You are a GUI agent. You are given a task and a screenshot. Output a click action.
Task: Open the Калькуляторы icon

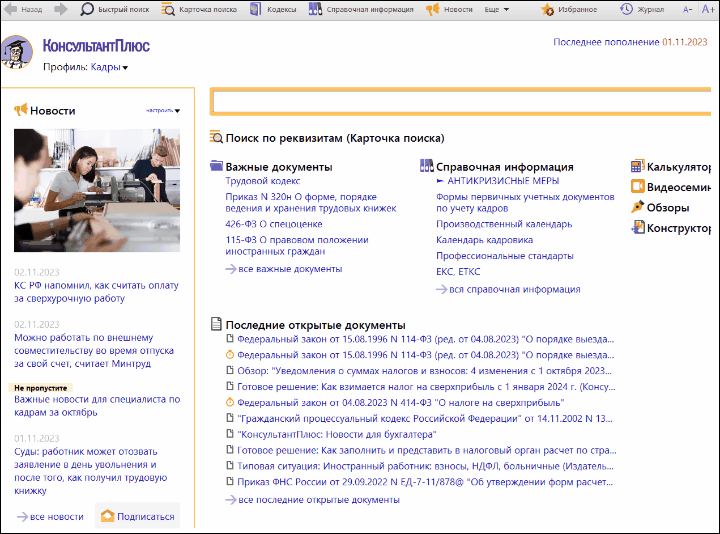coord(638,166)
